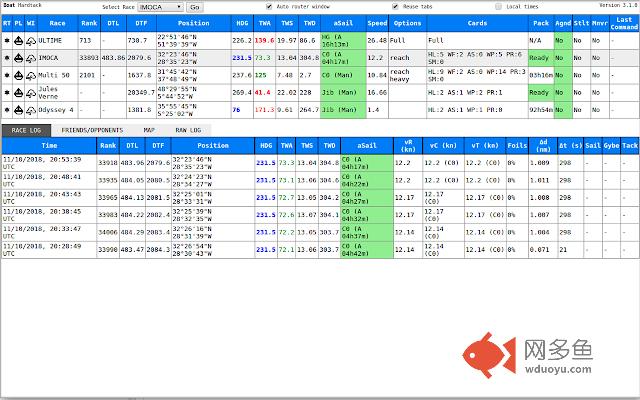Click the Version 3.1.0 label
640x400 pixels.
tap(618, 5)
